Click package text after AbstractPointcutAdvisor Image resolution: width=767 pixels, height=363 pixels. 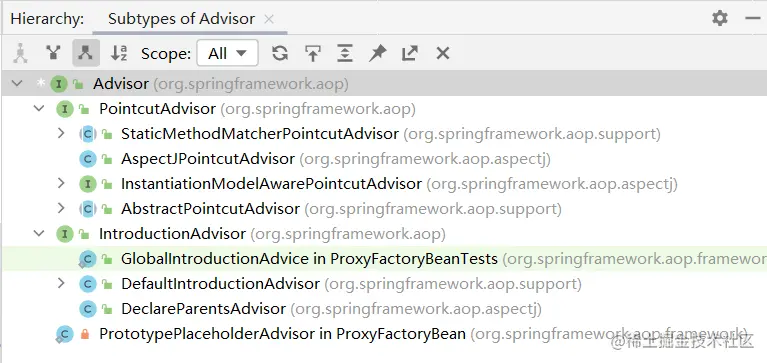tap(433, 209)
